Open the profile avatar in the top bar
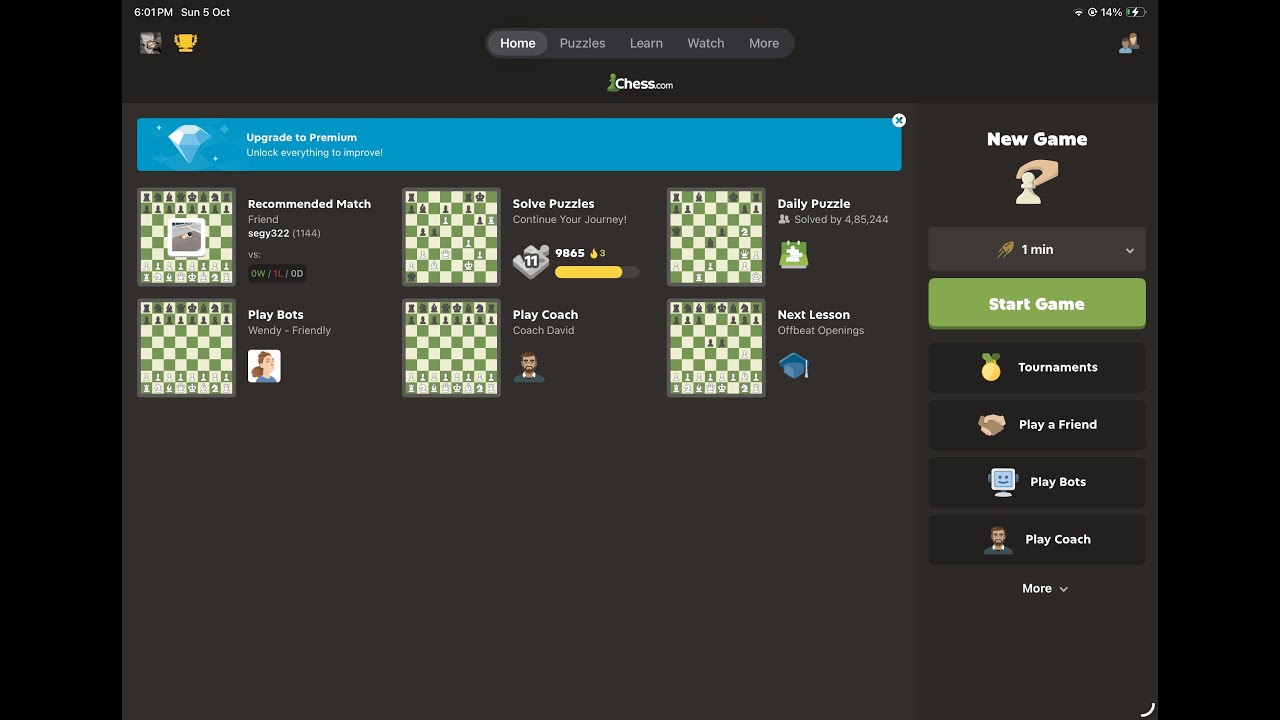The width and height of the screenshot is (1280, 720). click(x=151, y=43)
